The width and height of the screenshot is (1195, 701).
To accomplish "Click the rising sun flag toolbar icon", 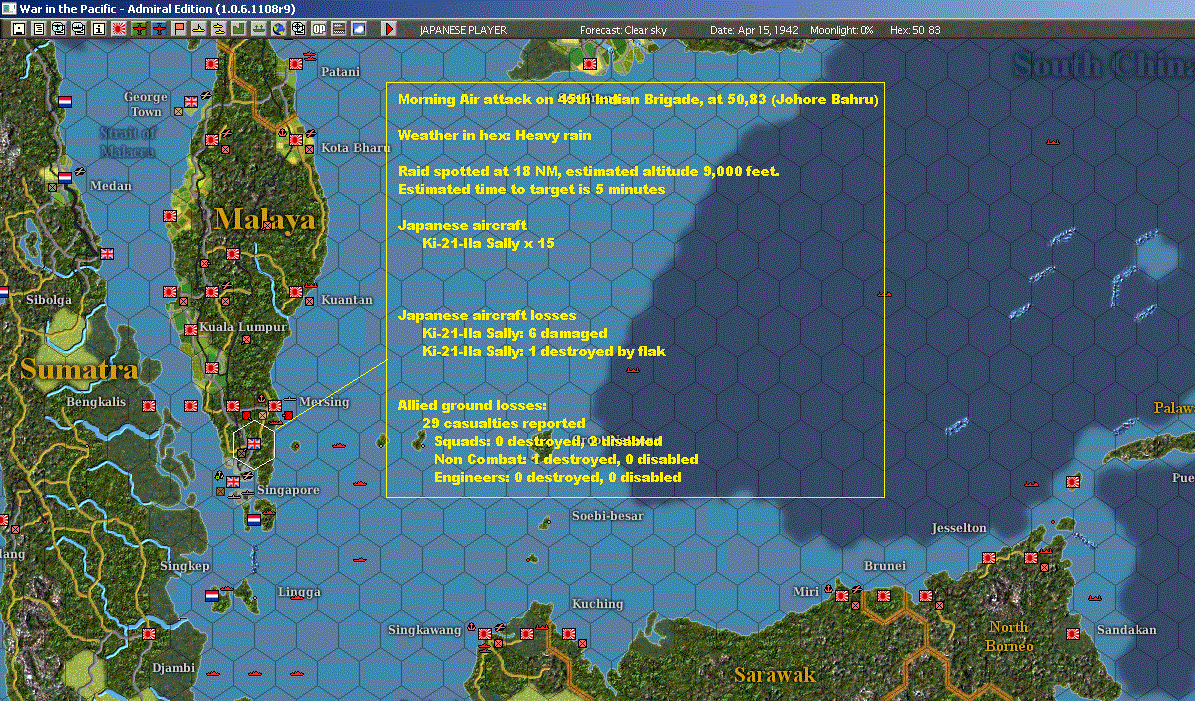I will pos(119,29).
